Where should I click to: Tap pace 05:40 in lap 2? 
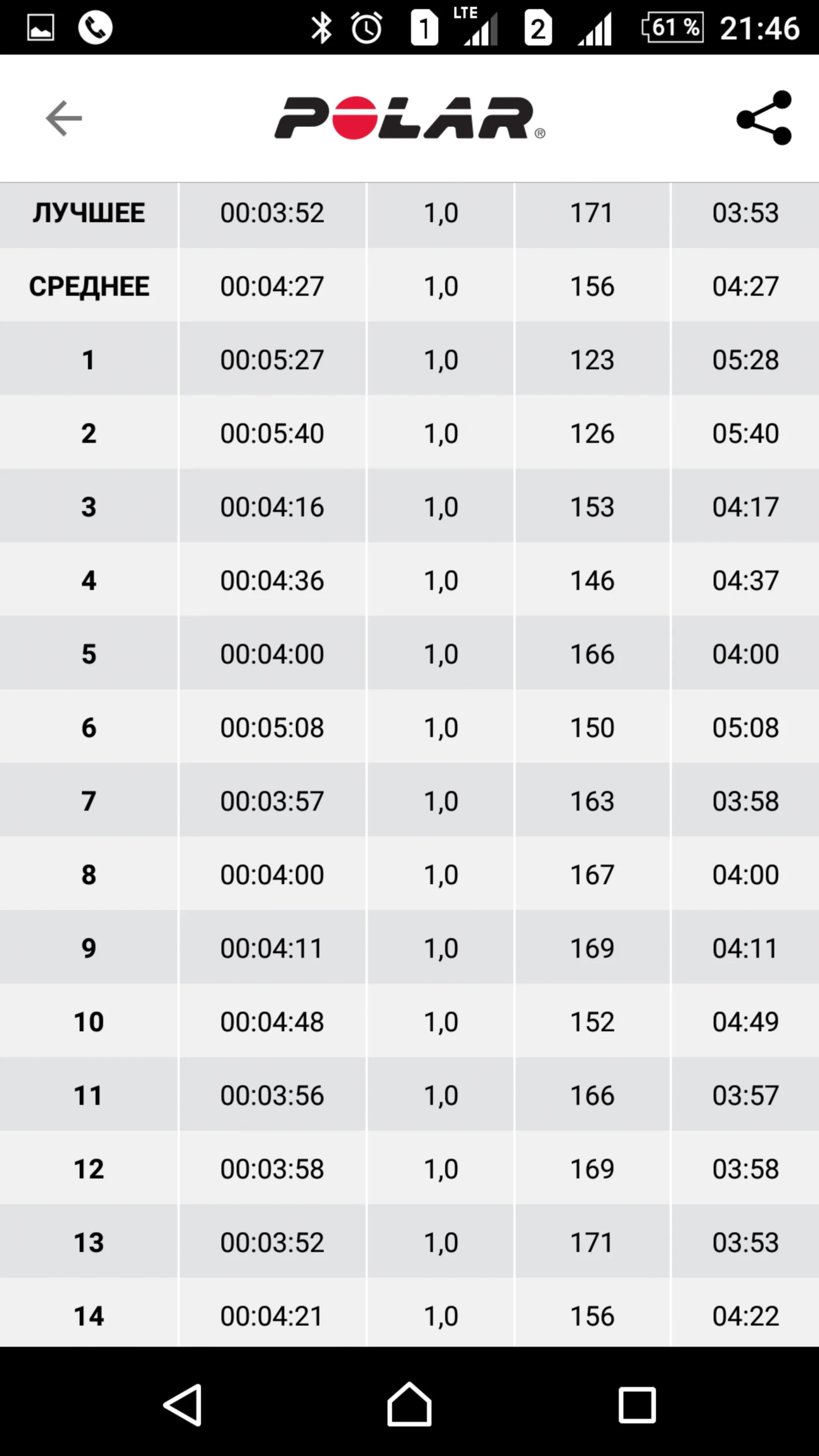coord(745,433)
